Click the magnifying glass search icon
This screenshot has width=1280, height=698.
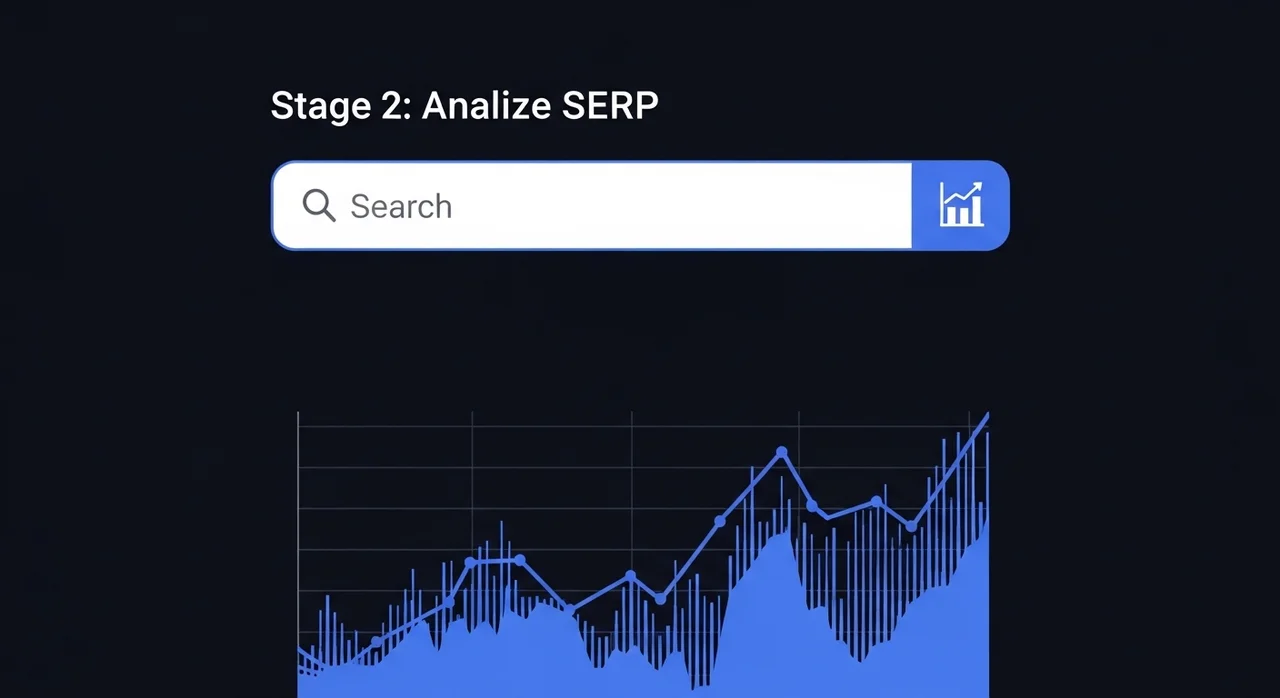click(x=318, y=206)
